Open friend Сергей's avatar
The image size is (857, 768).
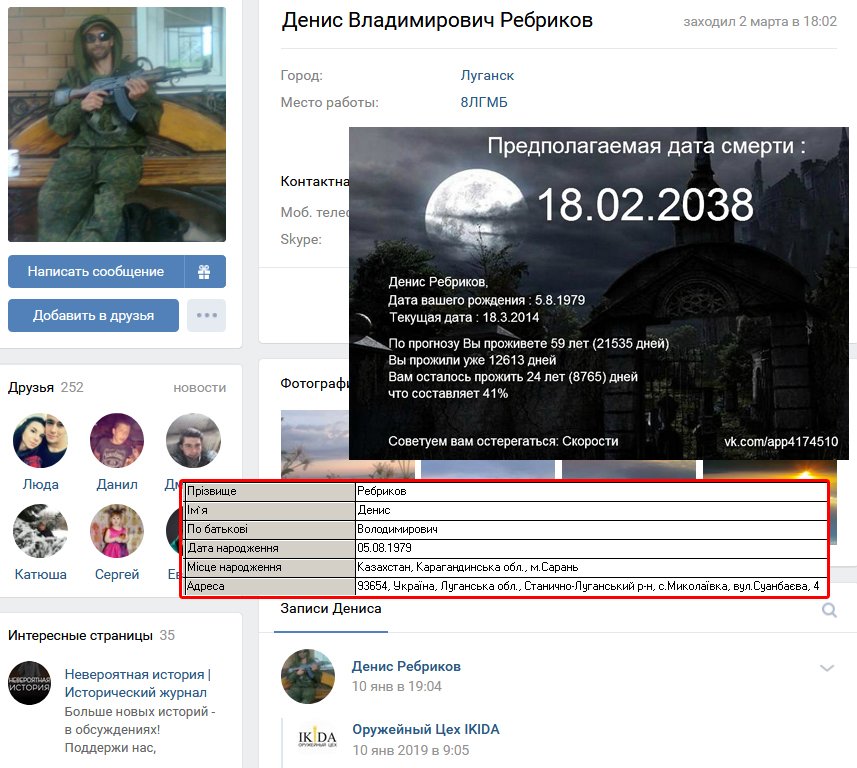point(117,531)
